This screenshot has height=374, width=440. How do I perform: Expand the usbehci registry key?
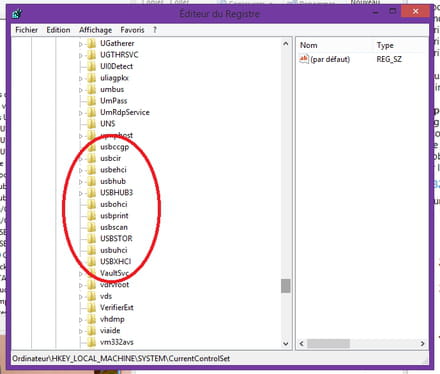click(x=81, y=170)
